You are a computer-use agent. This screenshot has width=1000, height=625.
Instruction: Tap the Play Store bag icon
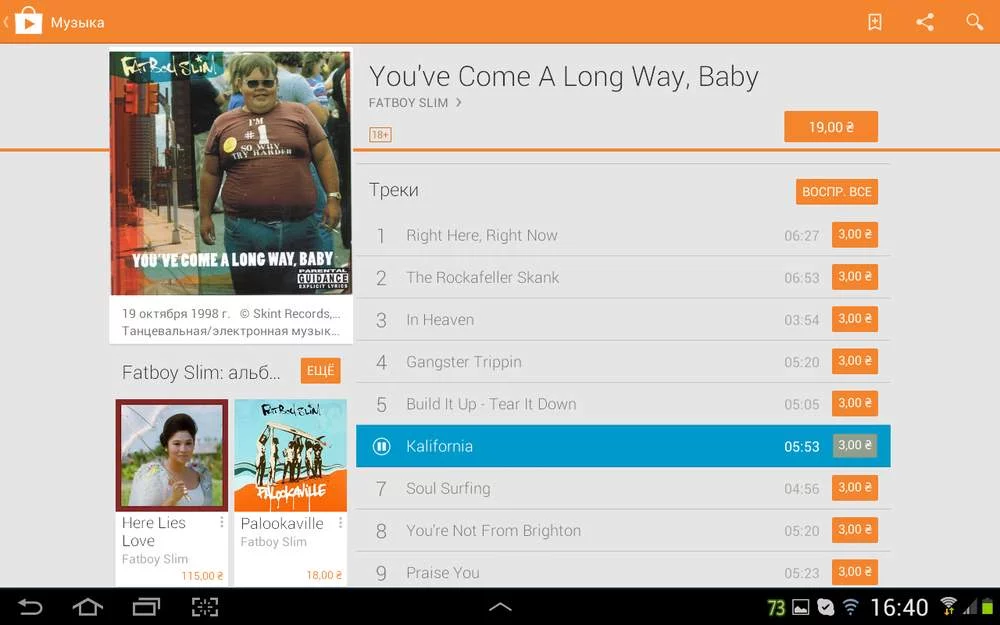click(x=28, y=22)
